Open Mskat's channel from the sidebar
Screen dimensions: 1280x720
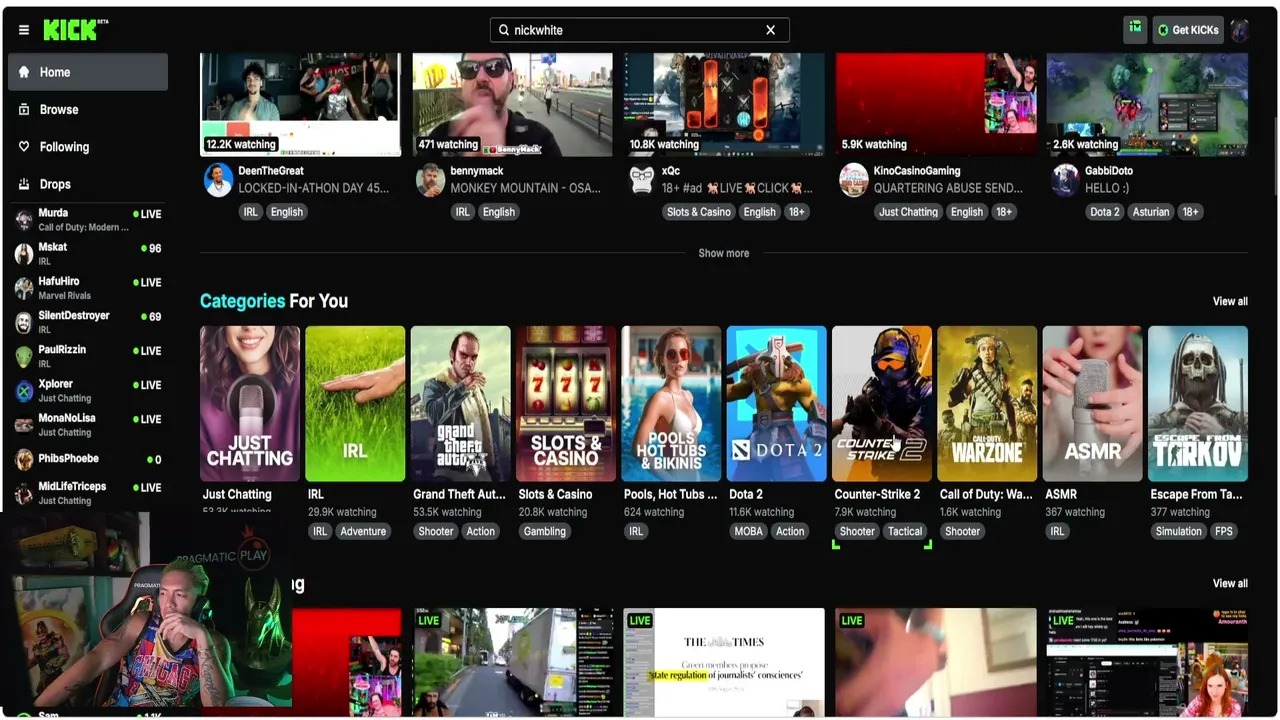[88, 254]
